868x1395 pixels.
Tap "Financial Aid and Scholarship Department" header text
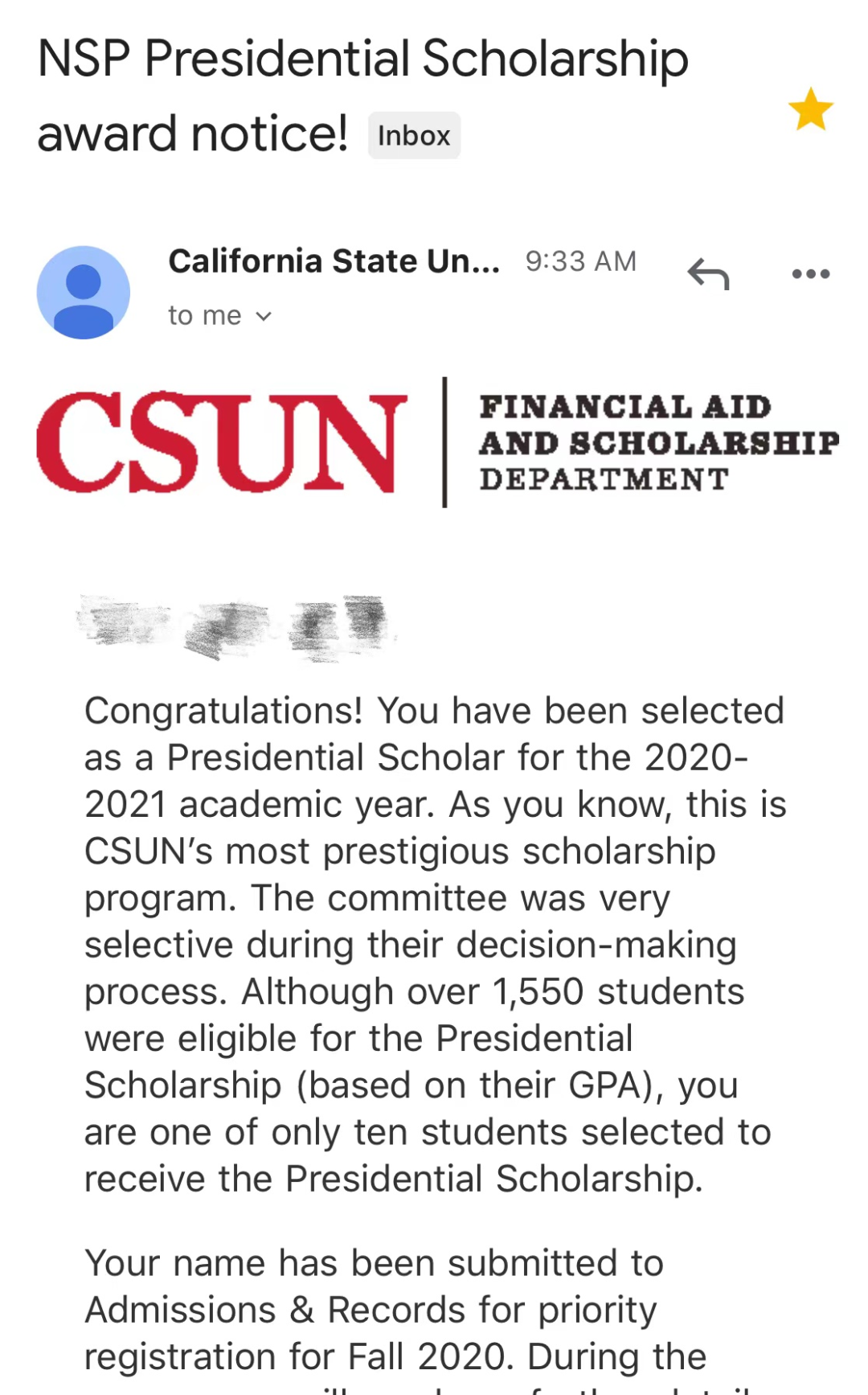(x=657, y=442)
